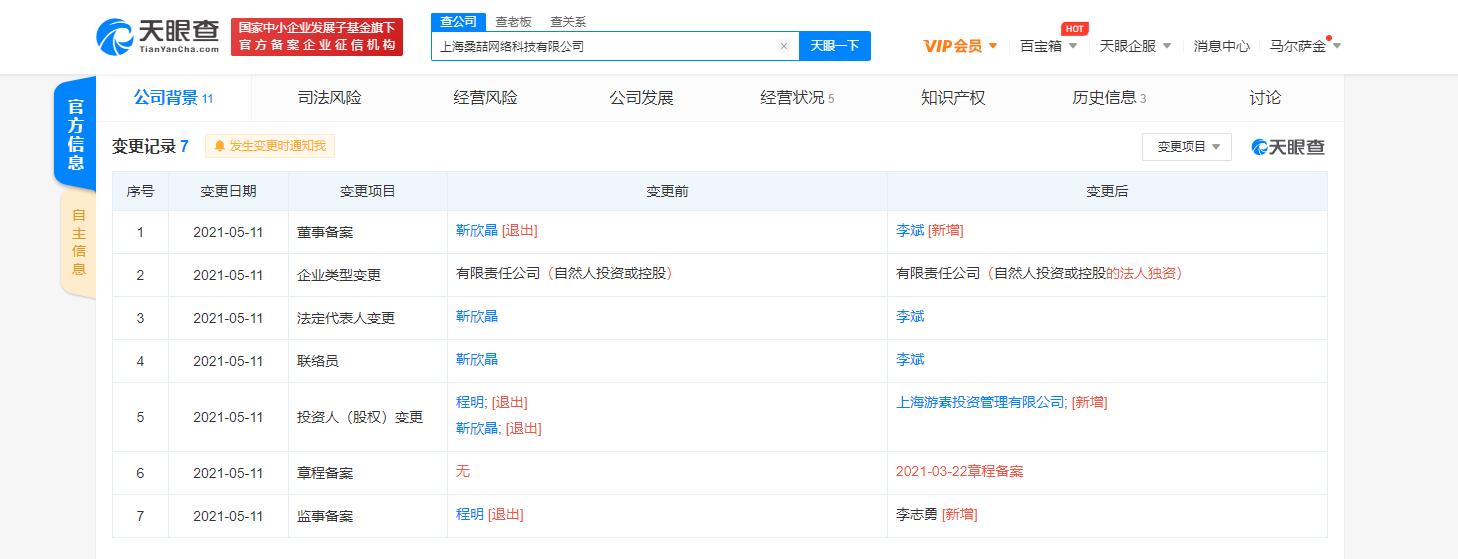Open 靳欣晶 link in 法定代表人变更 row

(x=477, y=317)
